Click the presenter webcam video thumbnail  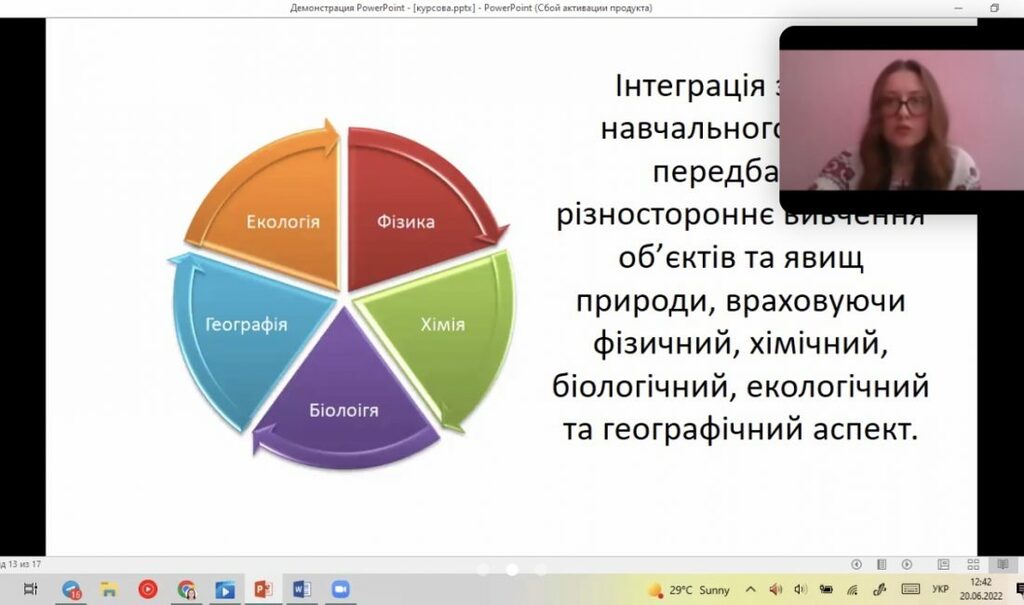pos(901,120)
